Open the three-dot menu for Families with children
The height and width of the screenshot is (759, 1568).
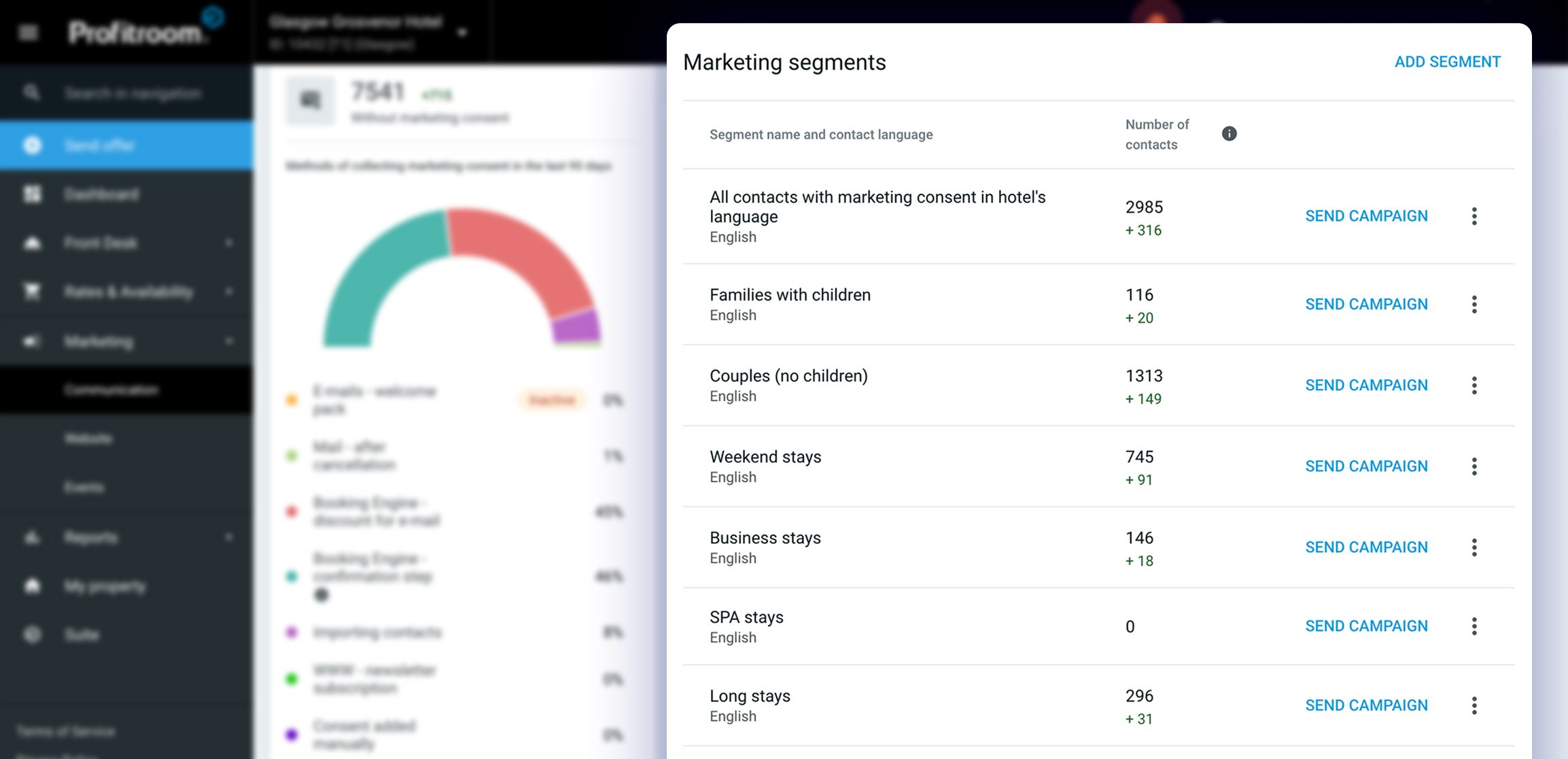click(1474, 305)
